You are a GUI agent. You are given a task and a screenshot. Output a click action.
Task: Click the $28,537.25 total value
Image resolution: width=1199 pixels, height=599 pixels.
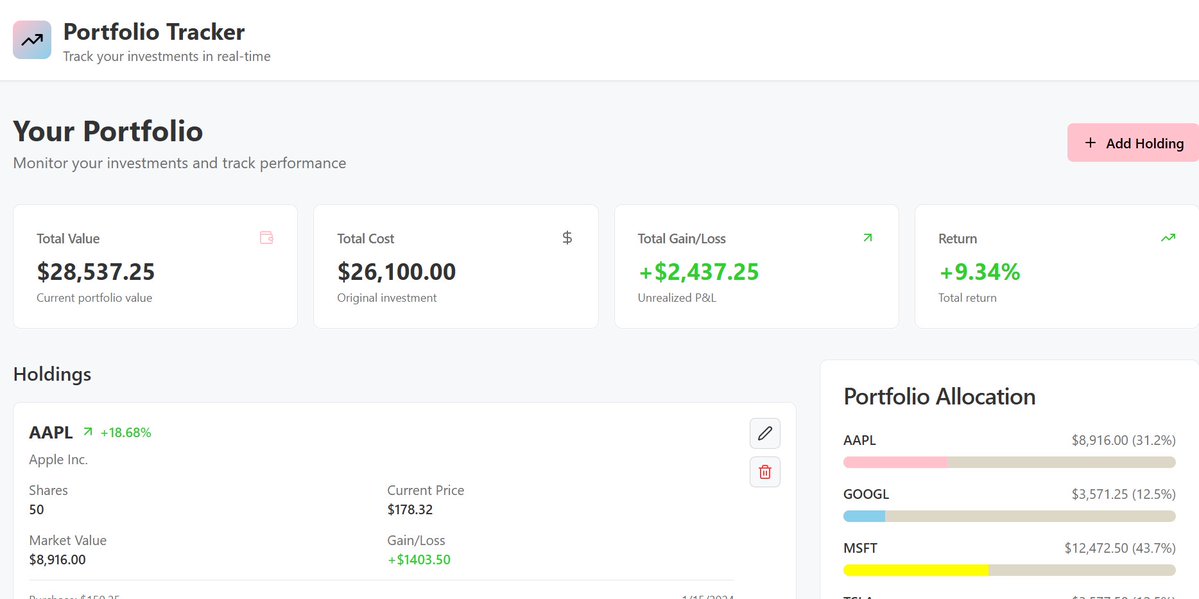click(x=96, y=272)
